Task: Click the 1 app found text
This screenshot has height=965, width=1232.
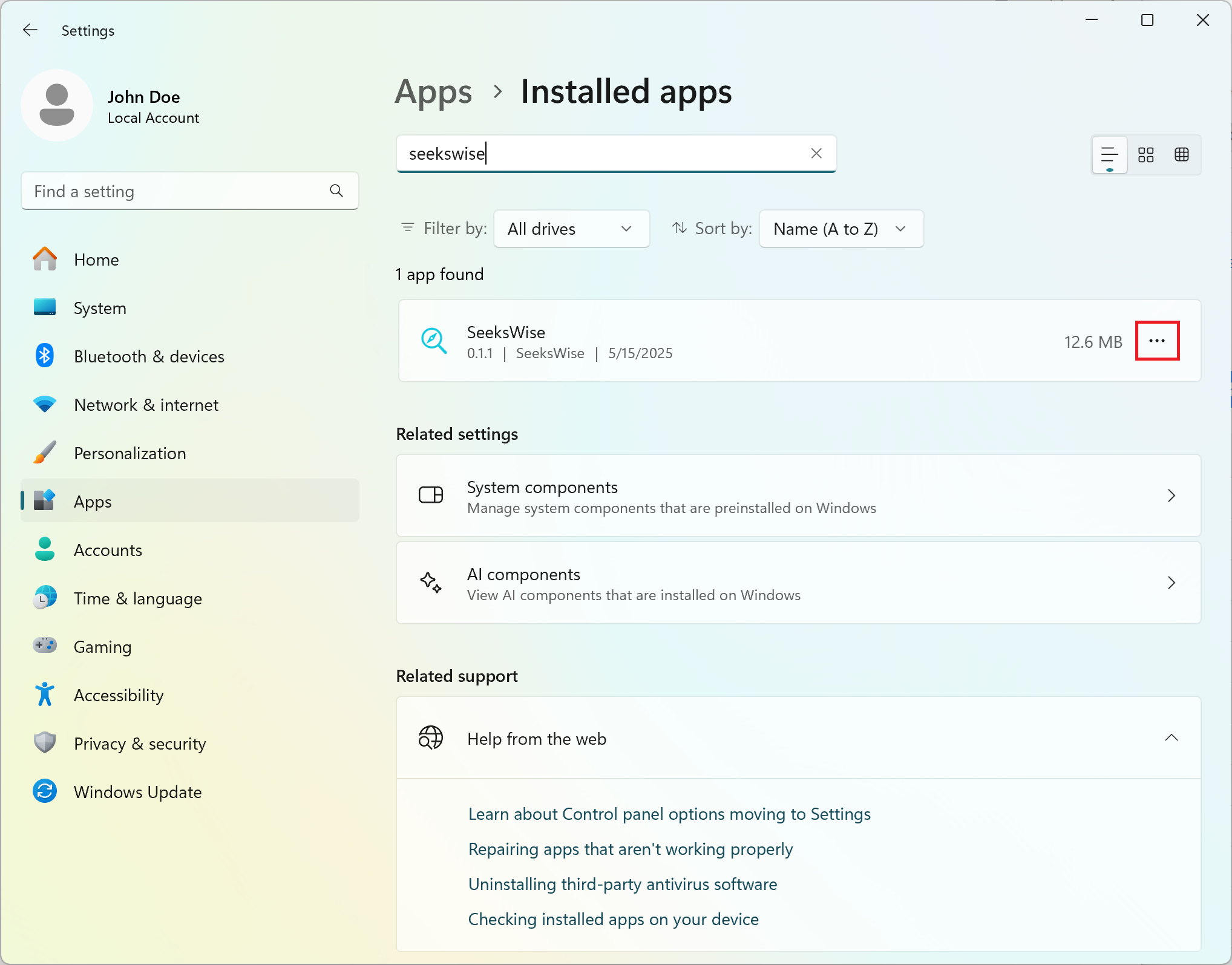Action: [439, 274]
